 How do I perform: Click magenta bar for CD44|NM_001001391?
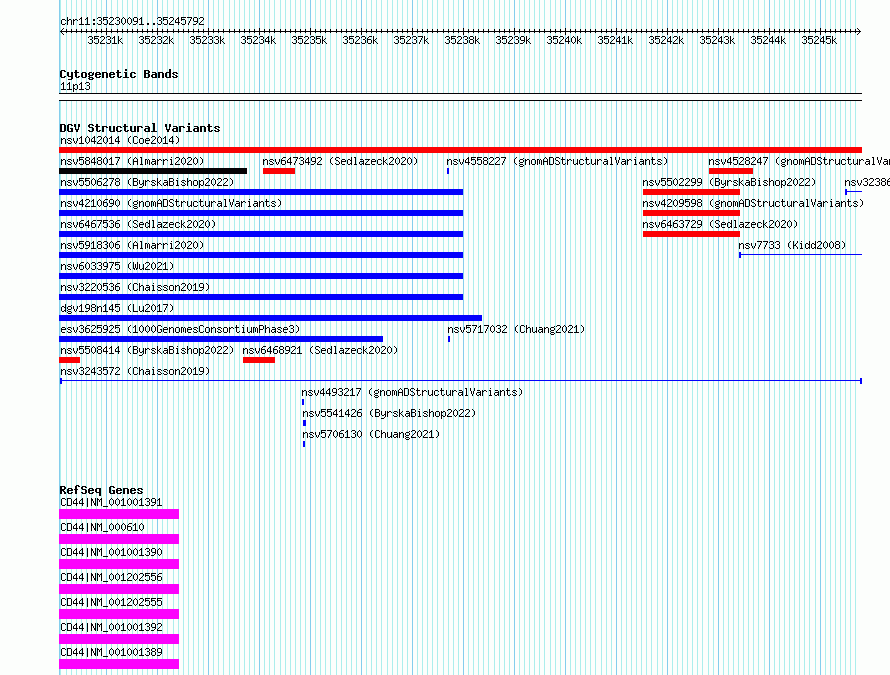[119, 514]
